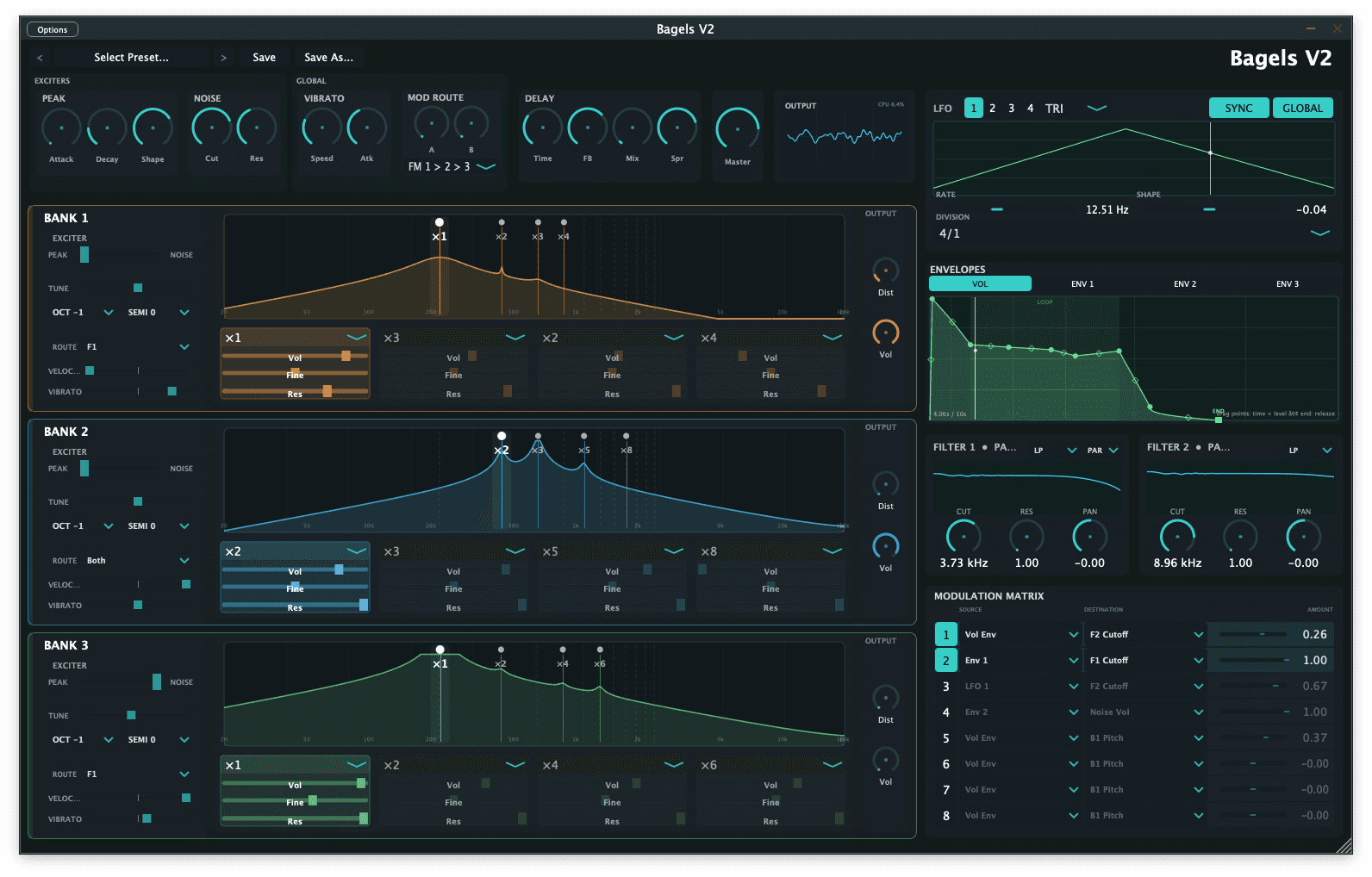This screenshot has height=877, width=1372.
Task: Adjust the Mod Route B knob
Action: point(471,124)
